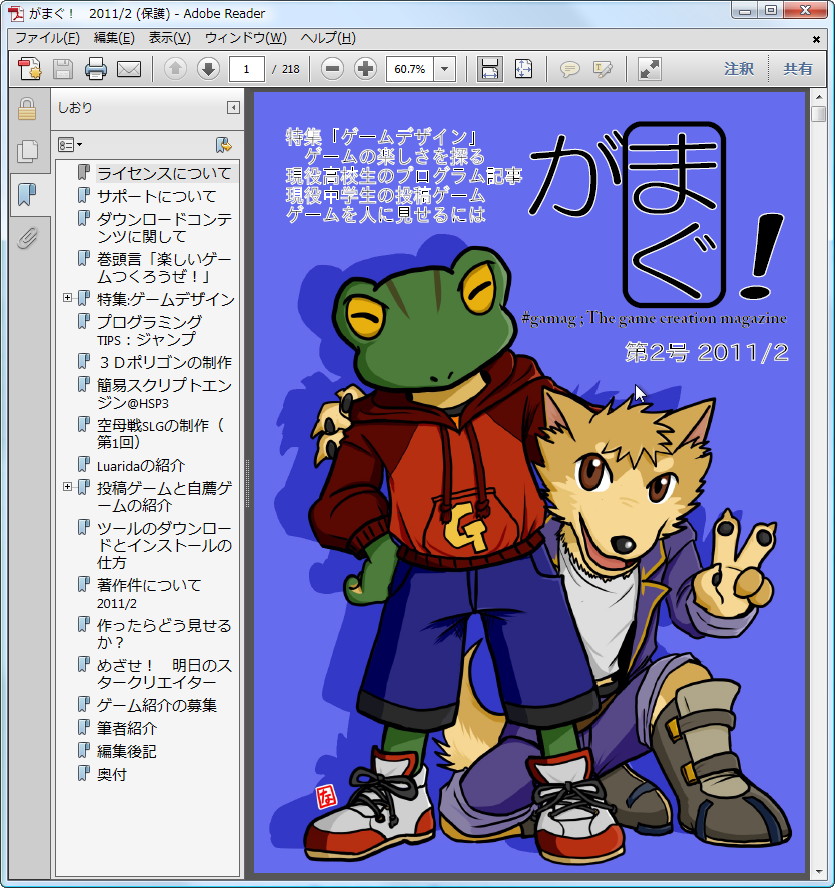Click the scrollbar up arrow at top
The height and width of the screenshot is (888, 835).
pyautogui.click(x=818, y=97)
